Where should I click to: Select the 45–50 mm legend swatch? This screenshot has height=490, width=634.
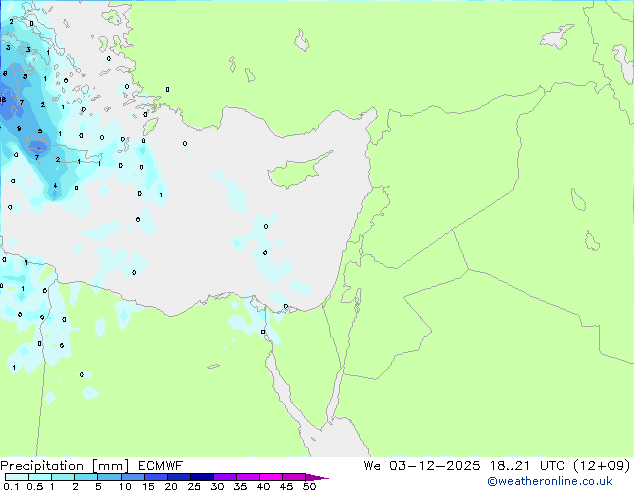294,477
